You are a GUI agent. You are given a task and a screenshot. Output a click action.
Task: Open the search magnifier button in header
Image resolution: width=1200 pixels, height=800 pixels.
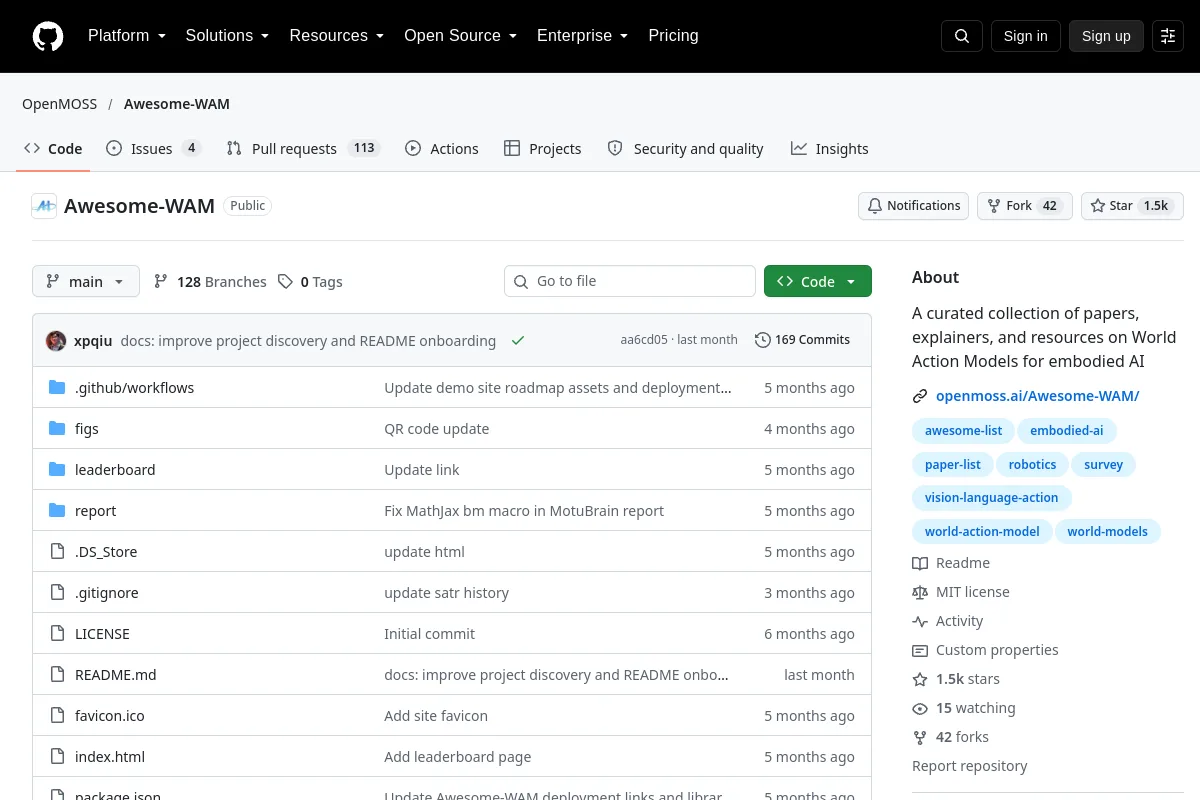pos(962,36)
